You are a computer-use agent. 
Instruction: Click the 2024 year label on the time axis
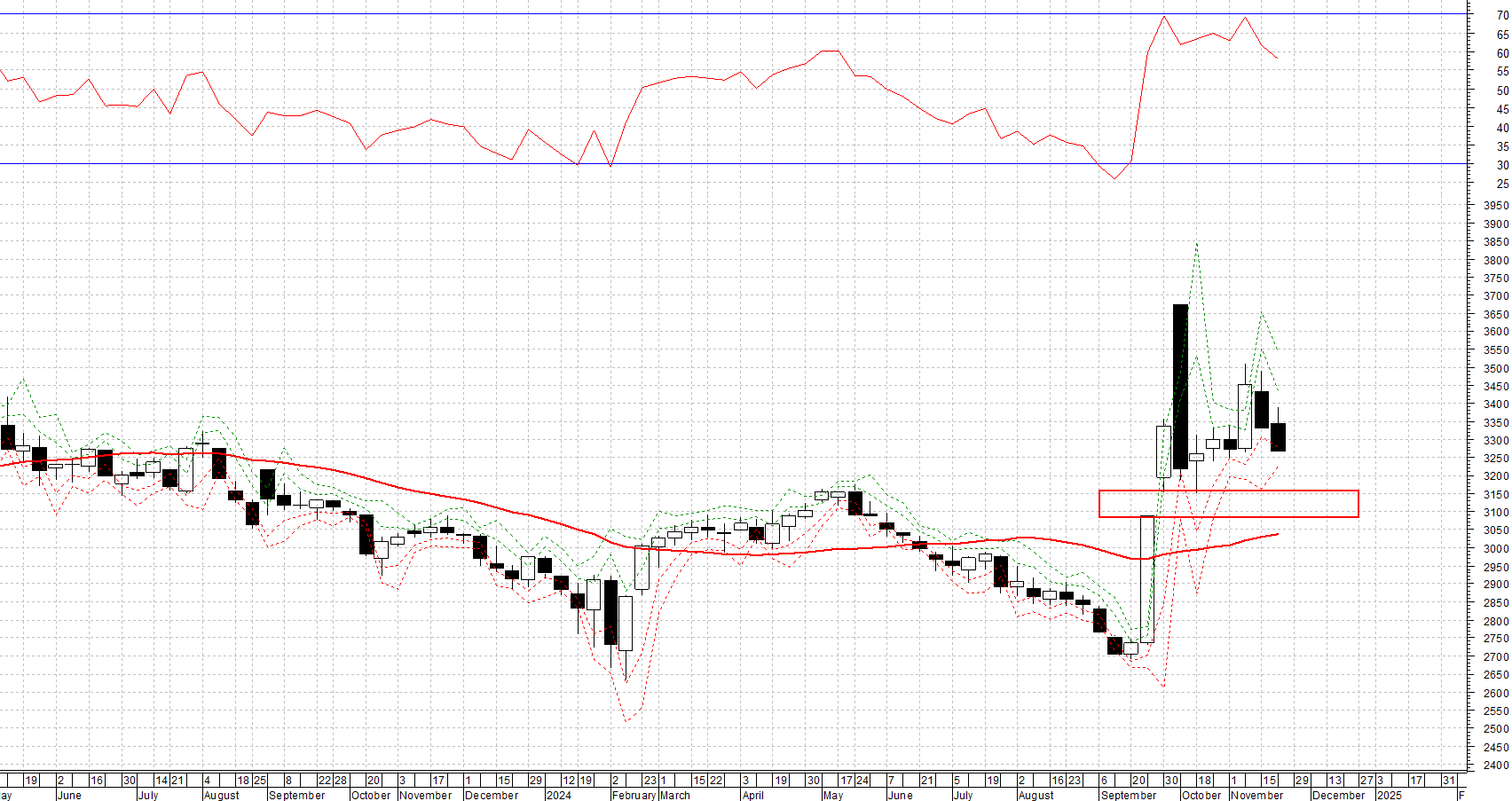point(559,795)
